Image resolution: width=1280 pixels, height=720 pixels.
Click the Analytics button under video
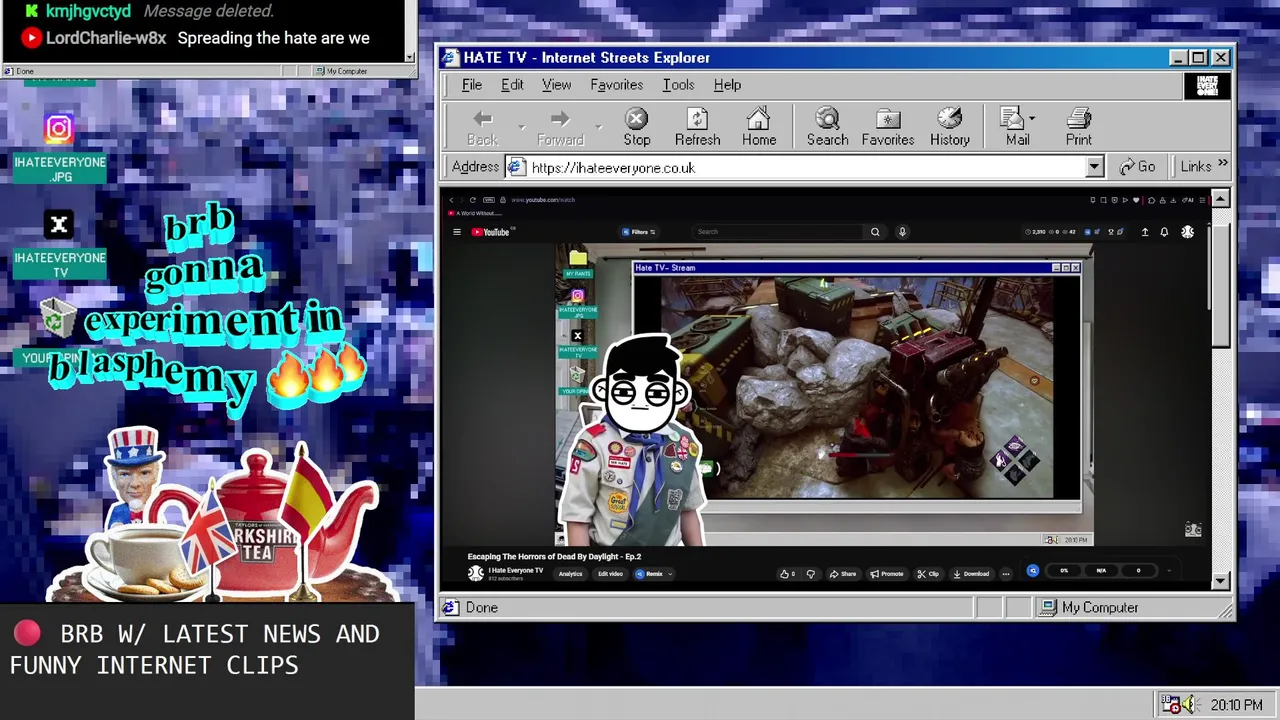click(x=570, y=574)
